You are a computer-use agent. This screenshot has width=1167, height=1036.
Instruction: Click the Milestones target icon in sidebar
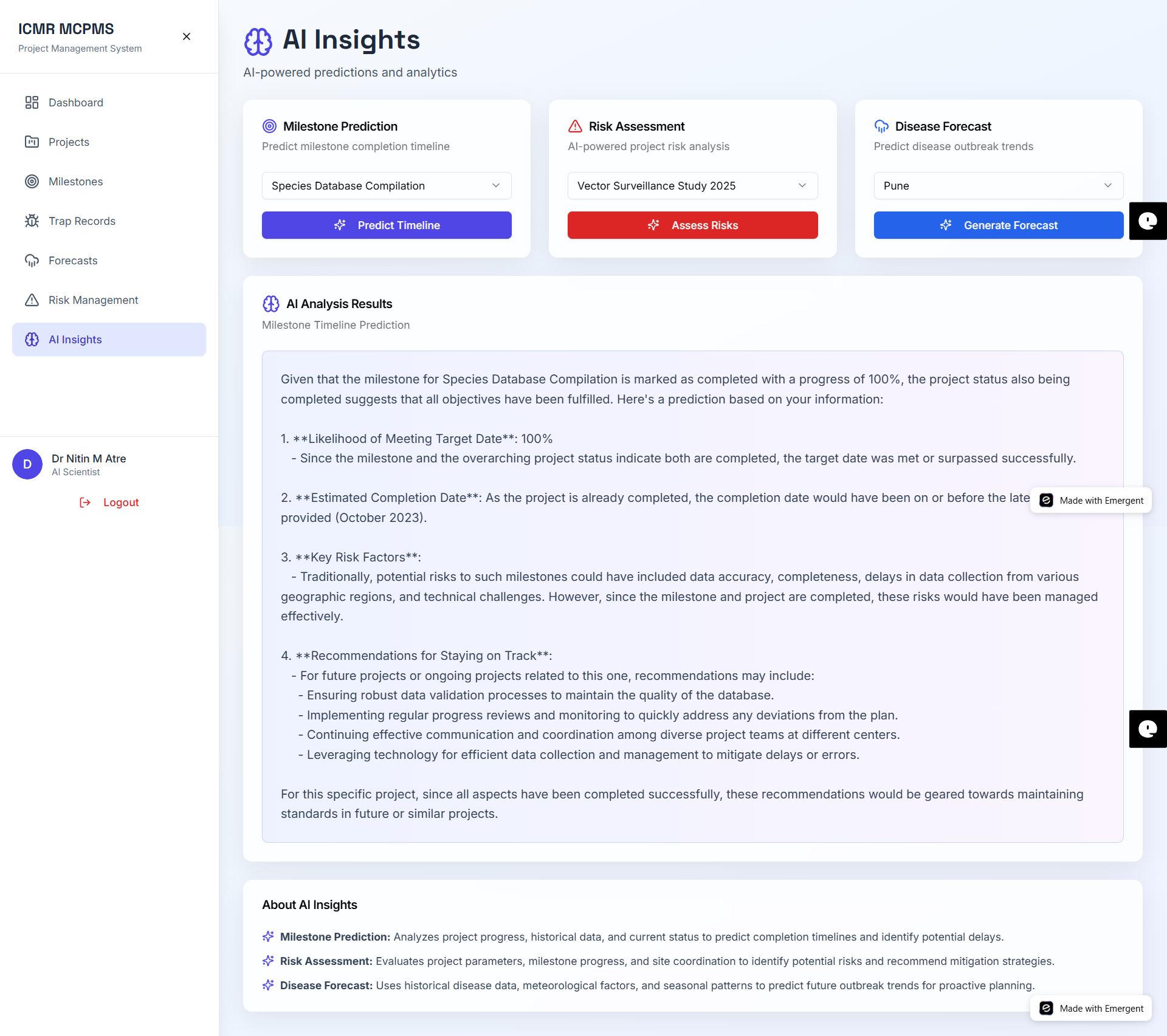click(x=32, y=182)
